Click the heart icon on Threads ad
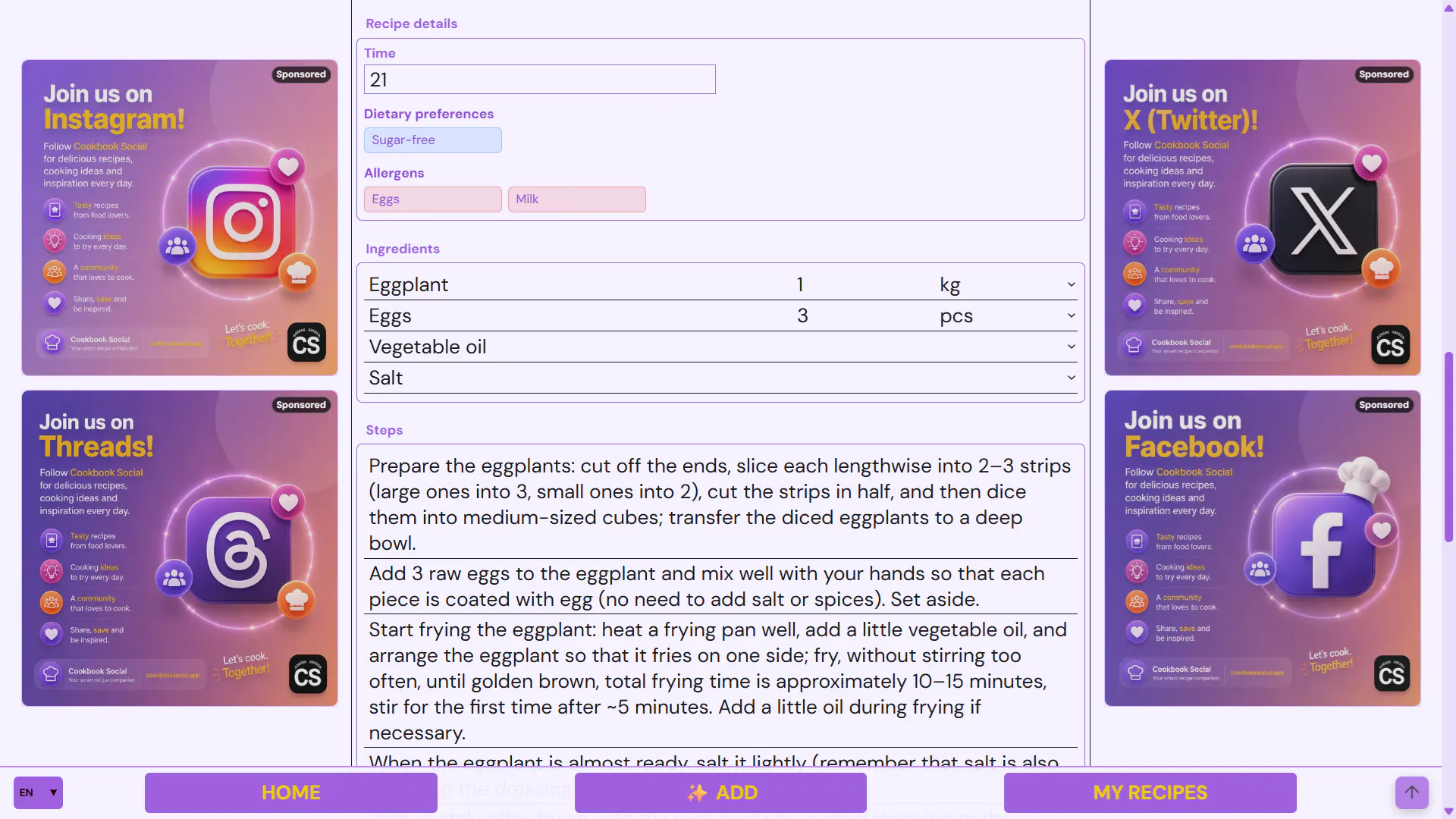The image size is (1456, 819). (x=288, y=502)
